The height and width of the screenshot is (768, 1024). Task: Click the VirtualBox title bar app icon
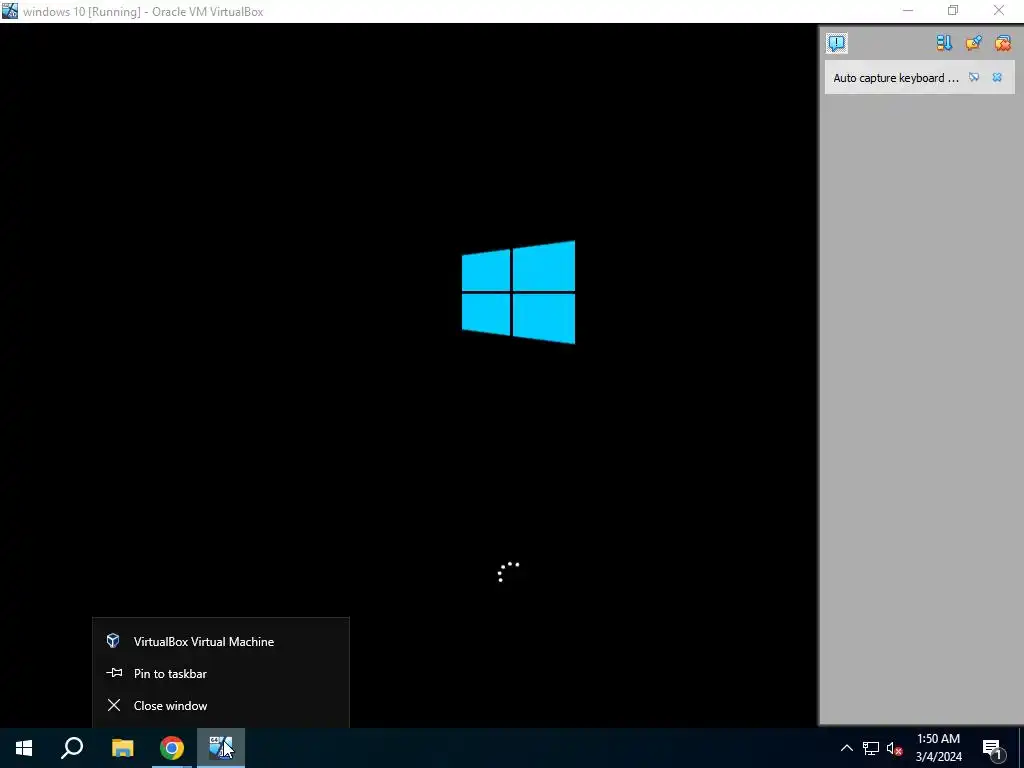click(10, 11)
